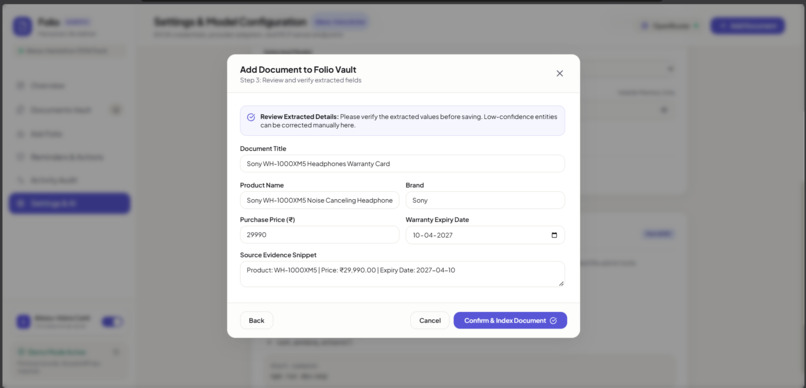Click the OpenRouter status indicator in the header
This screenshot has height=388, width=806.
pos(670,26)
